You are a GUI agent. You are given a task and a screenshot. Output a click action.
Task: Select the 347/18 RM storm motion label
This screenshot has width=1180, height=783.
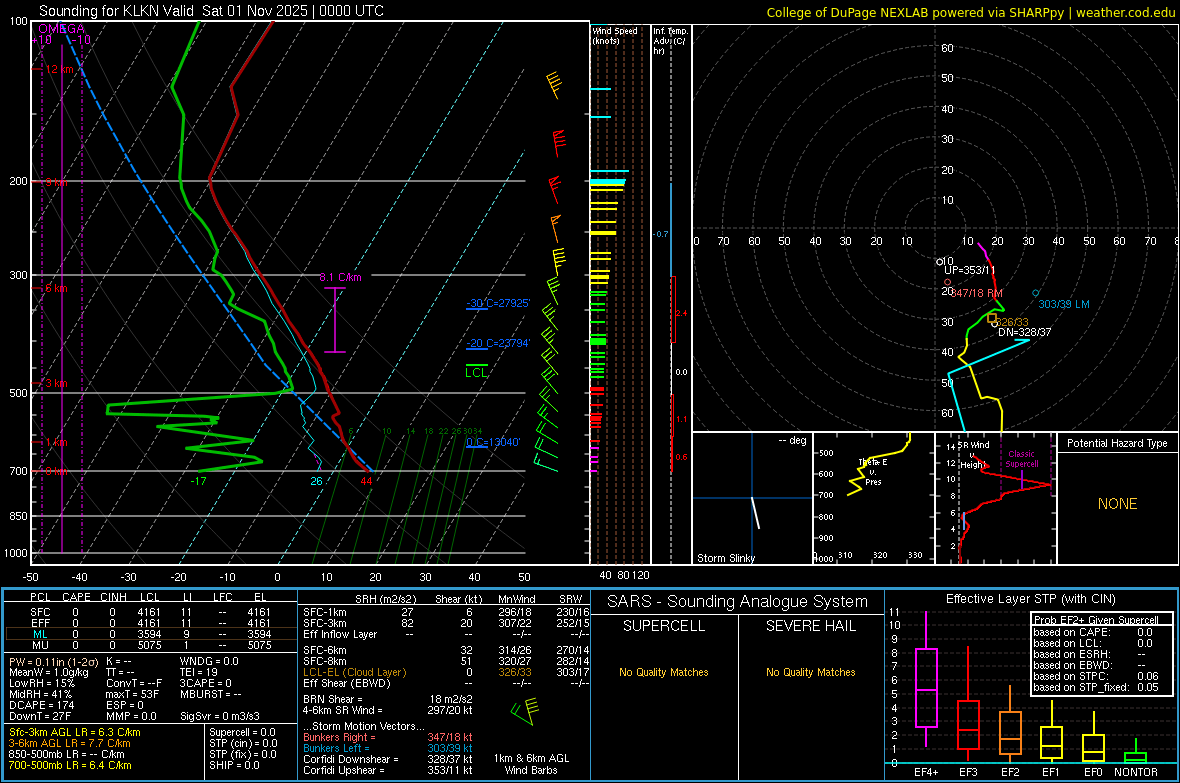click(977, 293)
